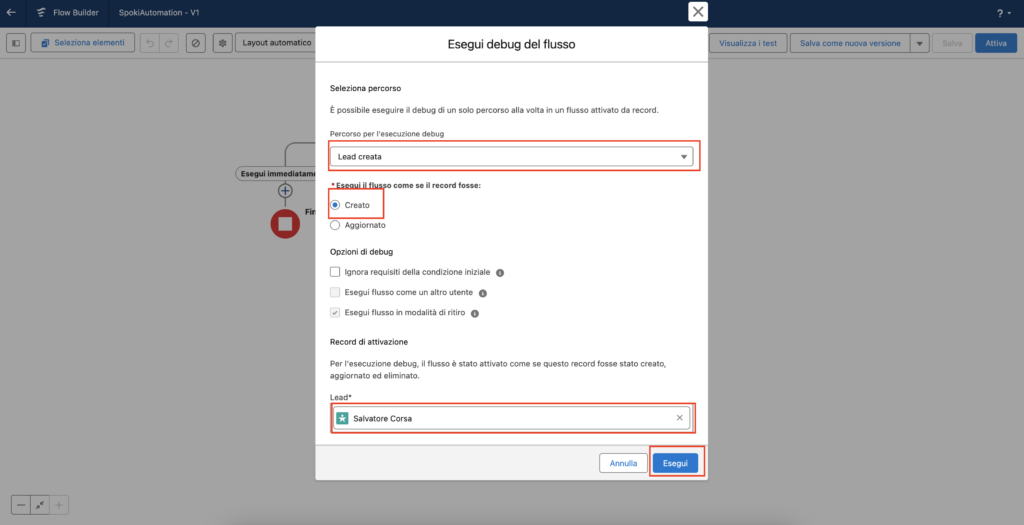The width and height of the screenshot is (1024, 525).
Task: Clear the Salvatore Corsa lead selection
Action: point(680,418)
